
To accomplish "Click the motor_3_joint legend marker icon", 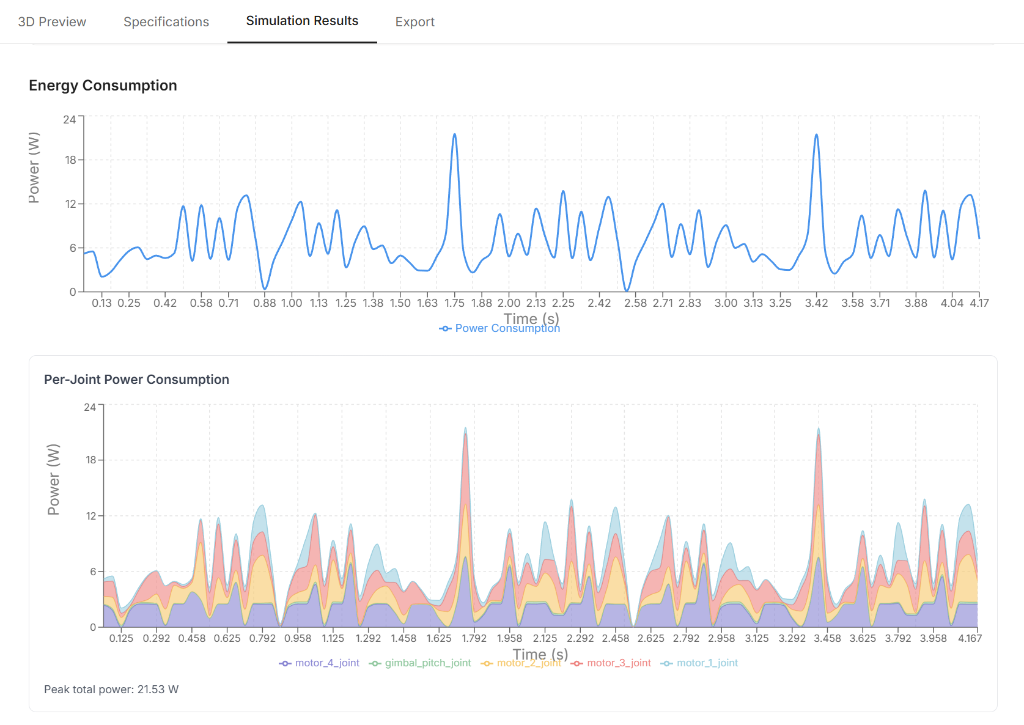I will click(576, 662).
